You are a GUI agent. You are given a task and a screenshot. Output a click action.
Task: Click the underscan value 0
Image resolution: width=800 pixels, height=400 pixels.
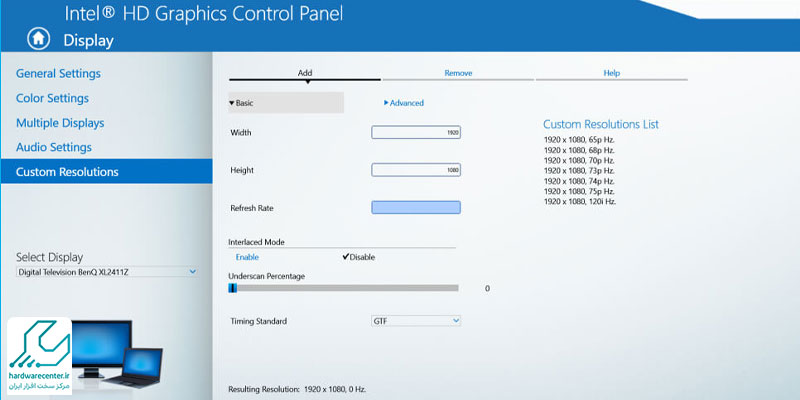[487, 288]
